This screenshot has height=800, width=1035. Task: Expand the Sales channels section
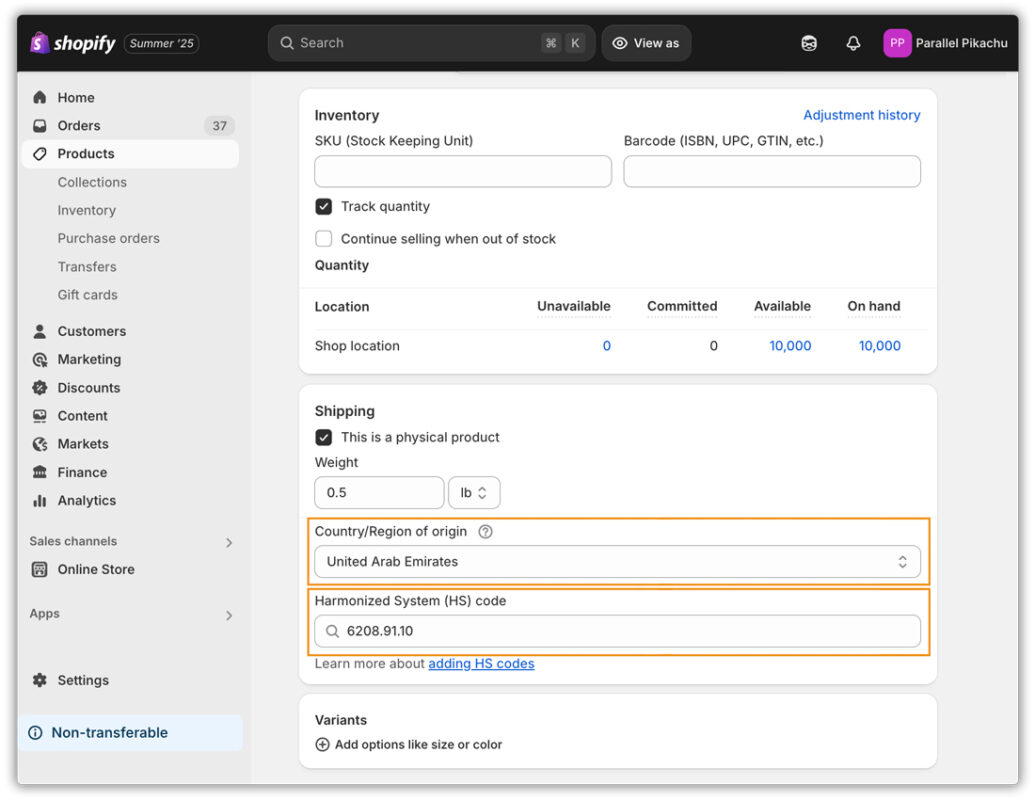coord(229,543)
